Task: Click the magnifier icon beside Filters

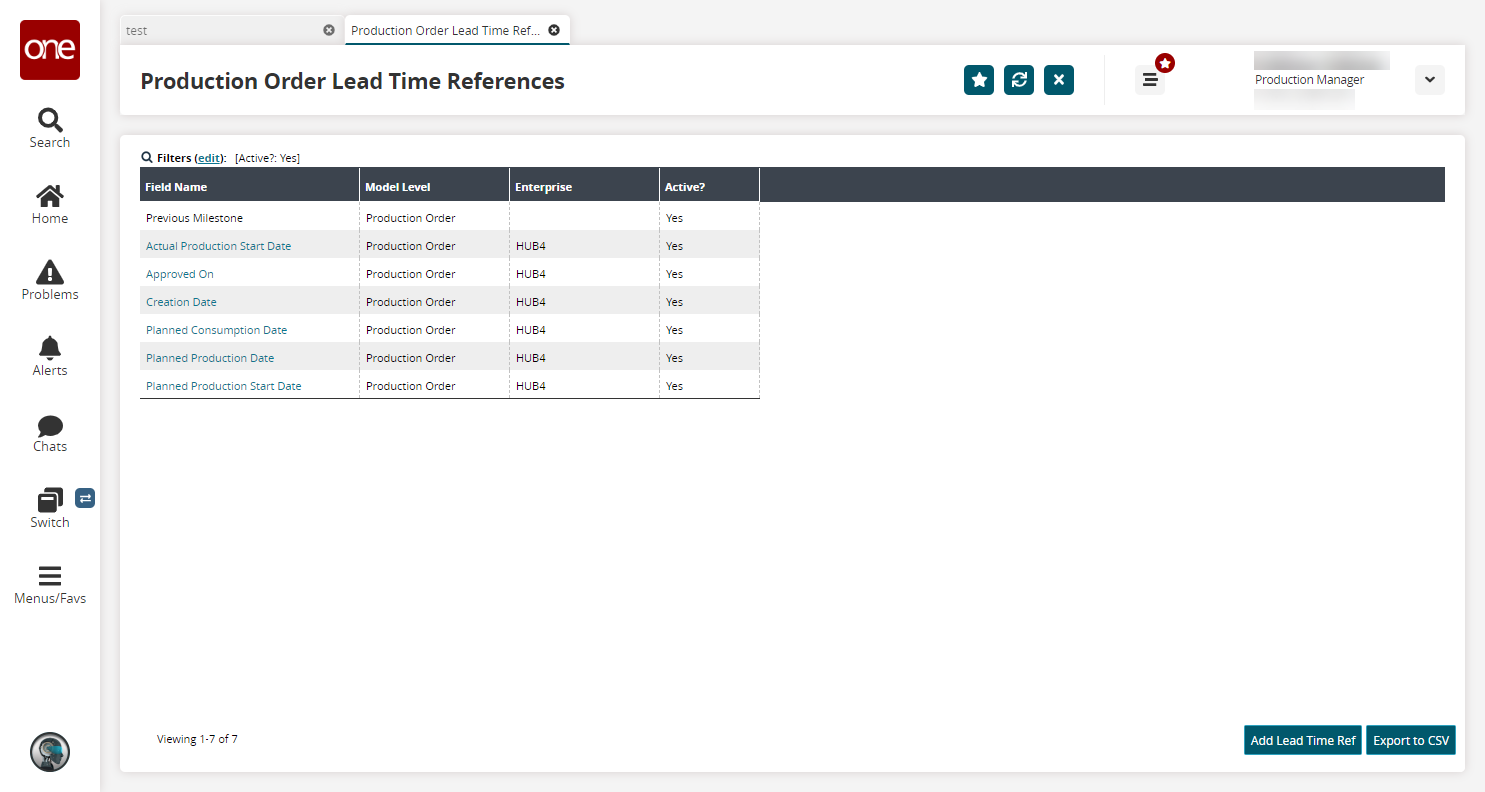Action: point(147,157)
